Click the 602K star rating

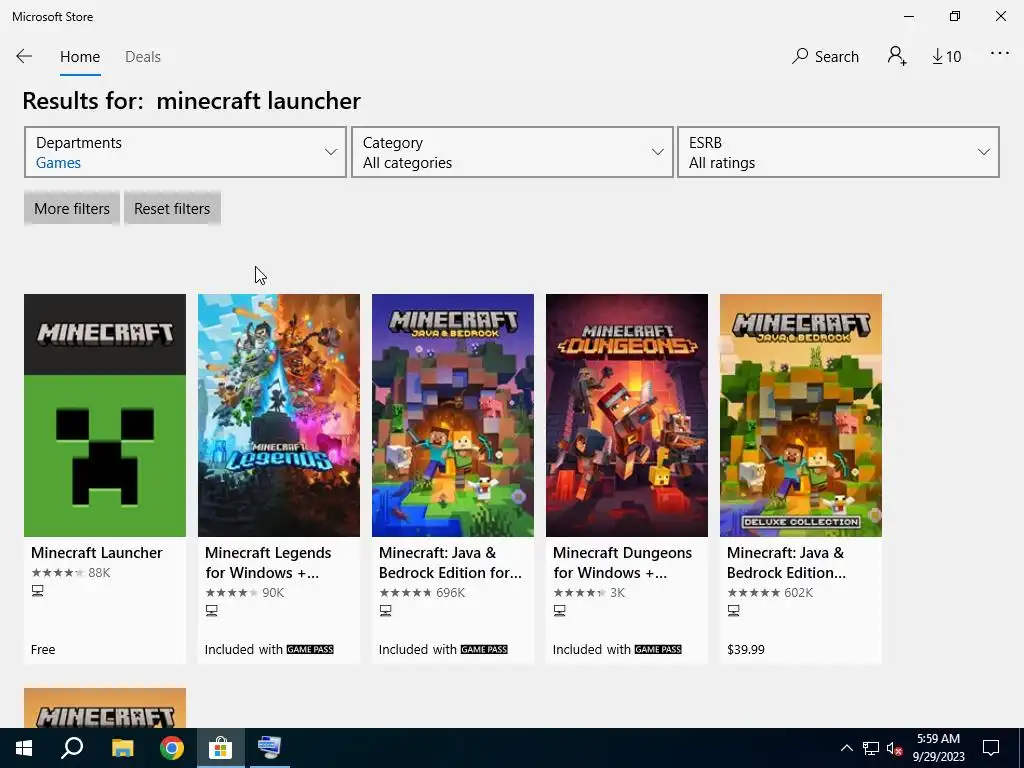770,593
